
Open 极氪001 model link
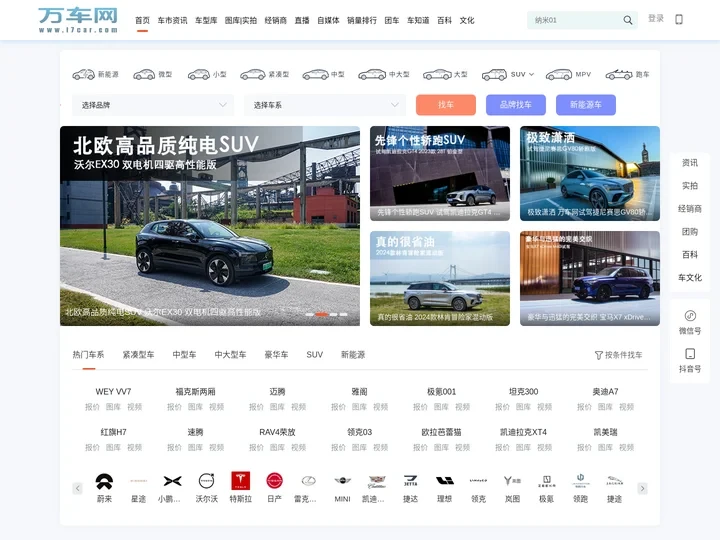pos(441,392)
